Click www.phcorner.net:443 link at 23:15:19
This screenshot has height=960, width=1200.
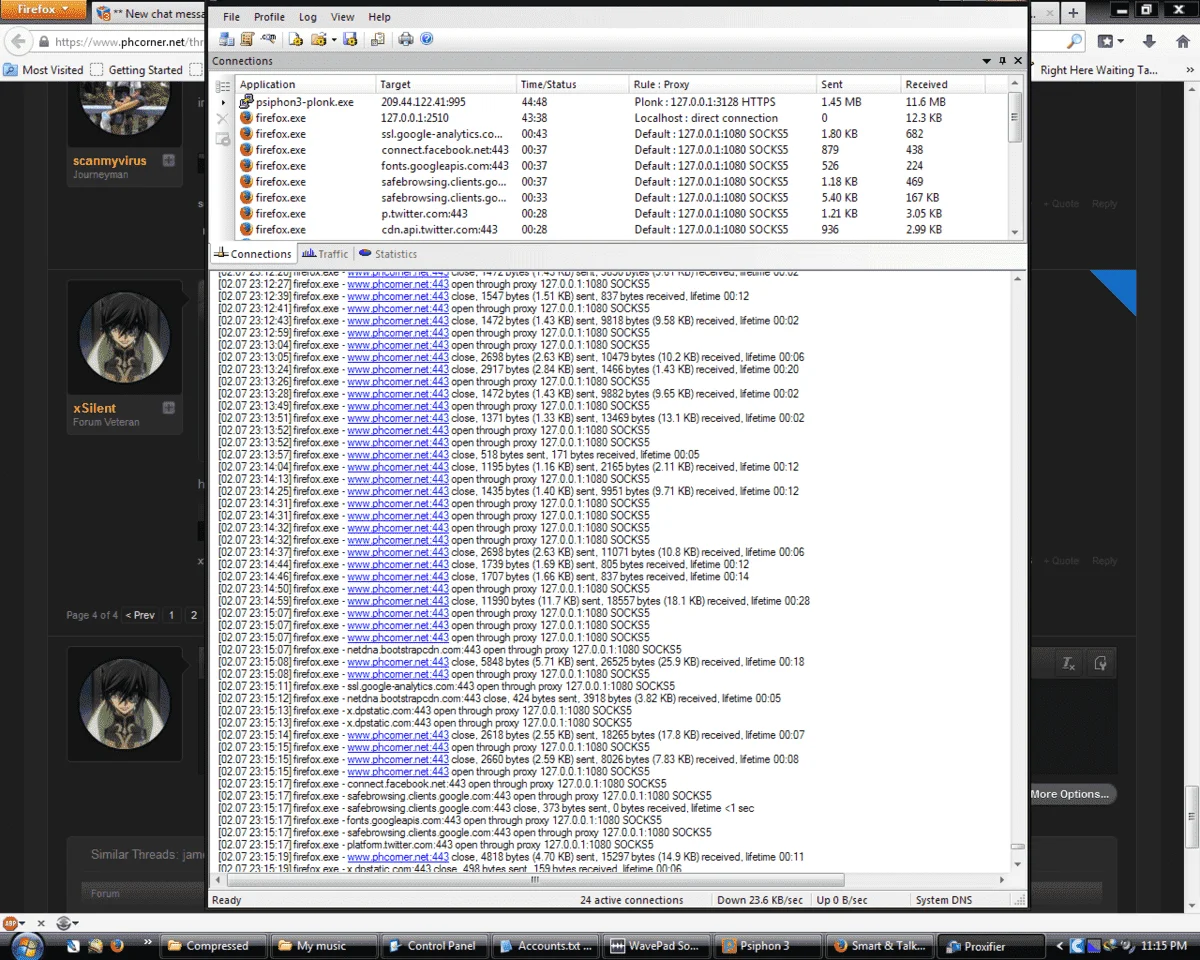coord(398,857)
